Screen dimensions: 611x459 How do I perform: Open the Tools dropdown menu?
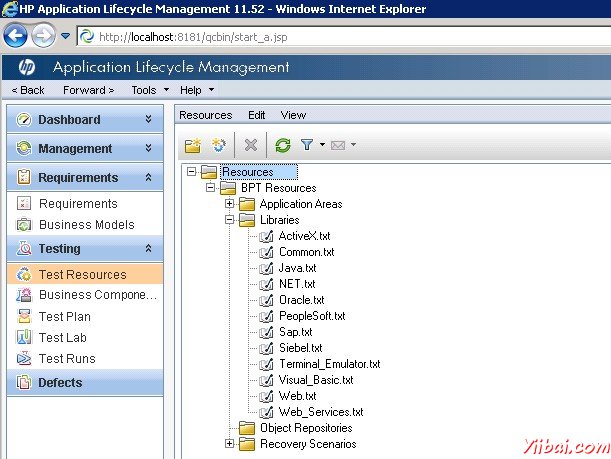coord(150,90)
